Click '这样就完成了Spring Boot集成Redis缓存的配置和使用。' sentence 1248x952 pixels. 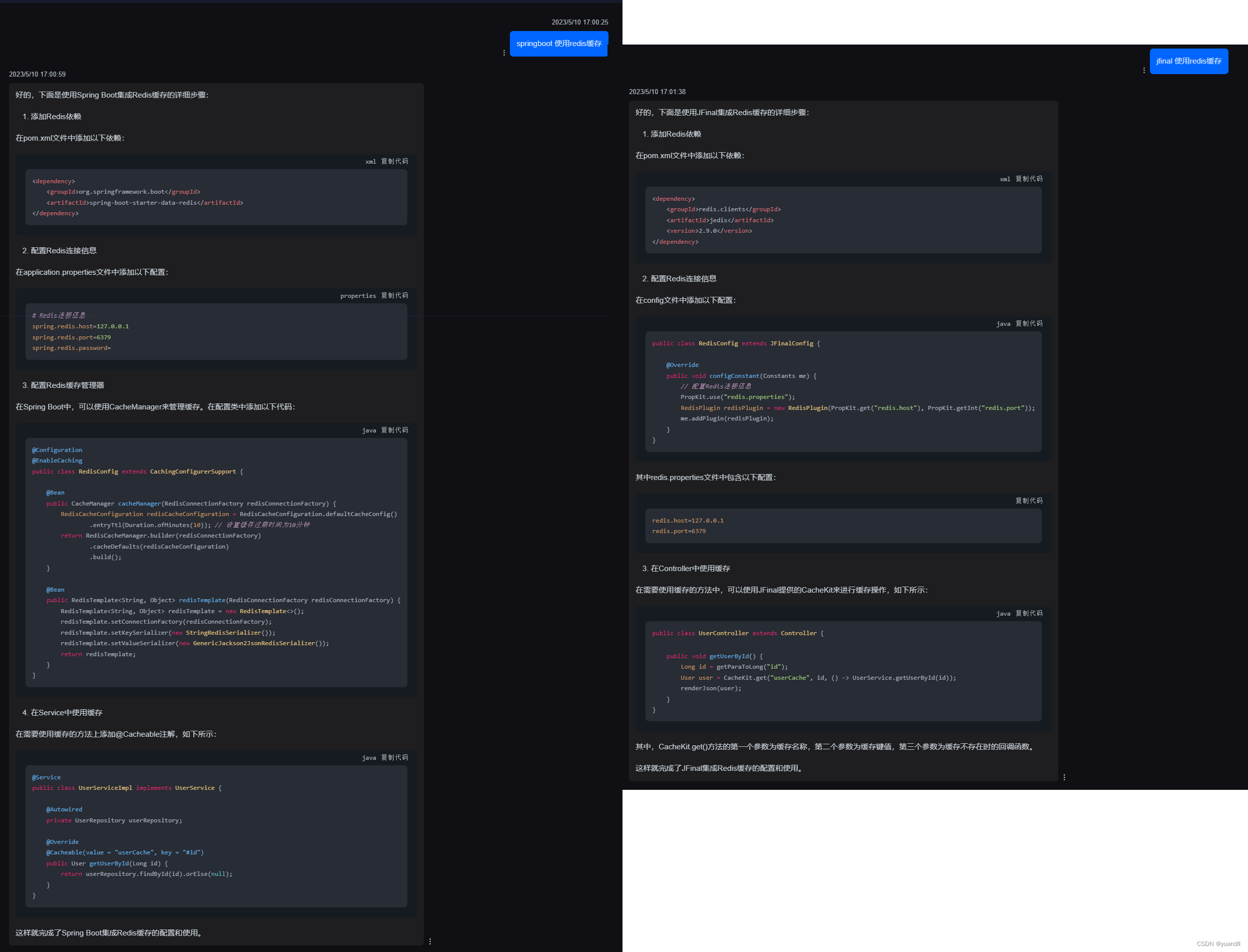pyautogui.click(x=110, y=933)
